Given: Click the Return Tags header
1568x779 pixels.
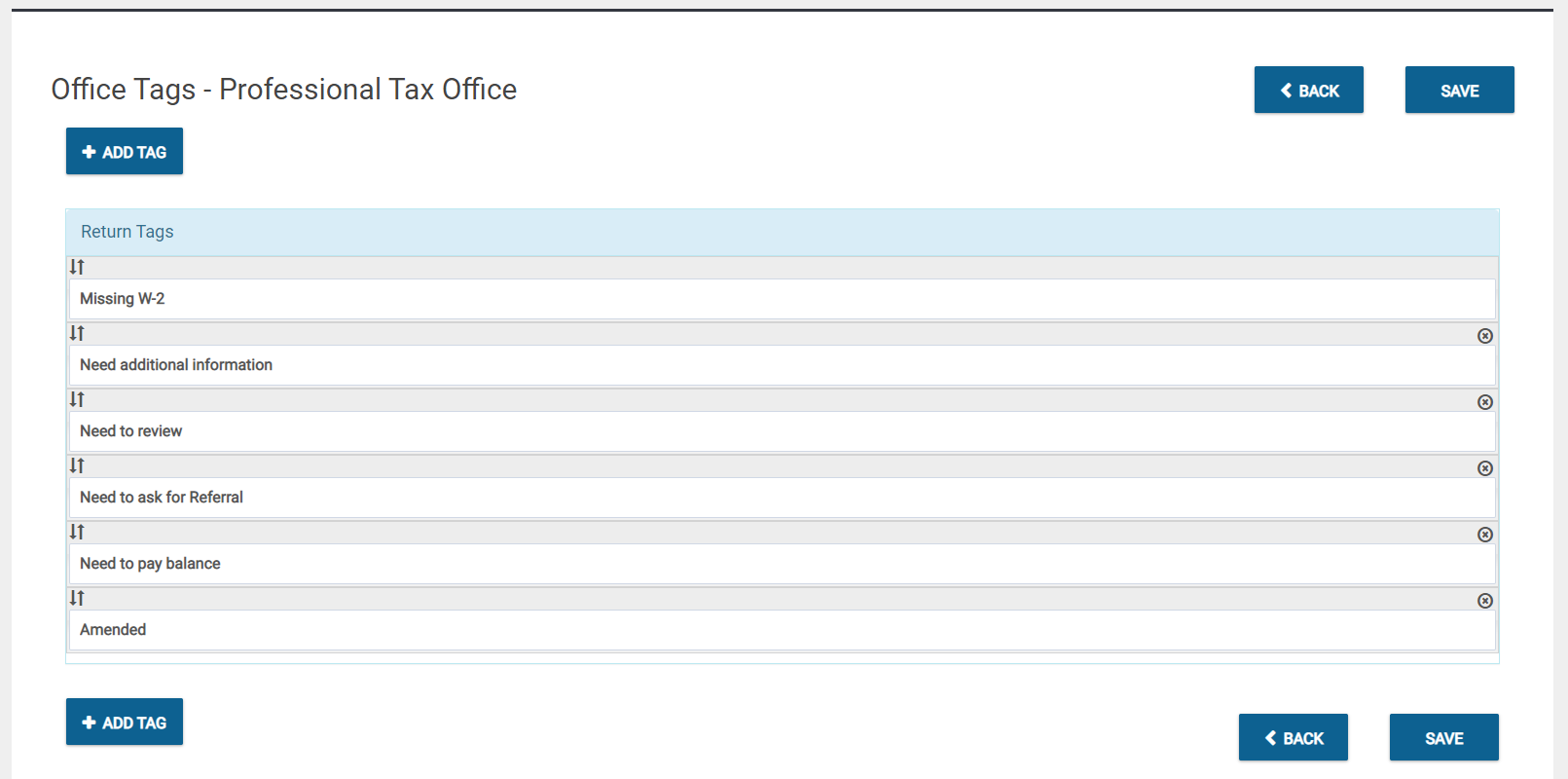Looking at the screenshot, I should click(127, 232).
